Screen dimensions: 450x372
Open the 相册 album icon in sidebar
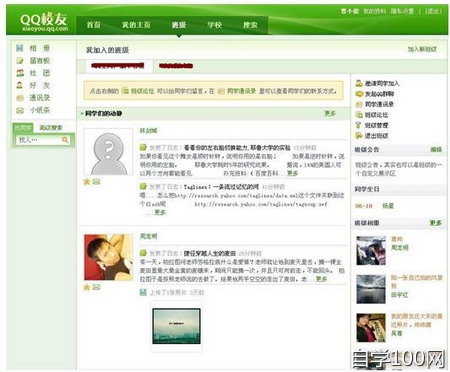click(x=20, y=48)
